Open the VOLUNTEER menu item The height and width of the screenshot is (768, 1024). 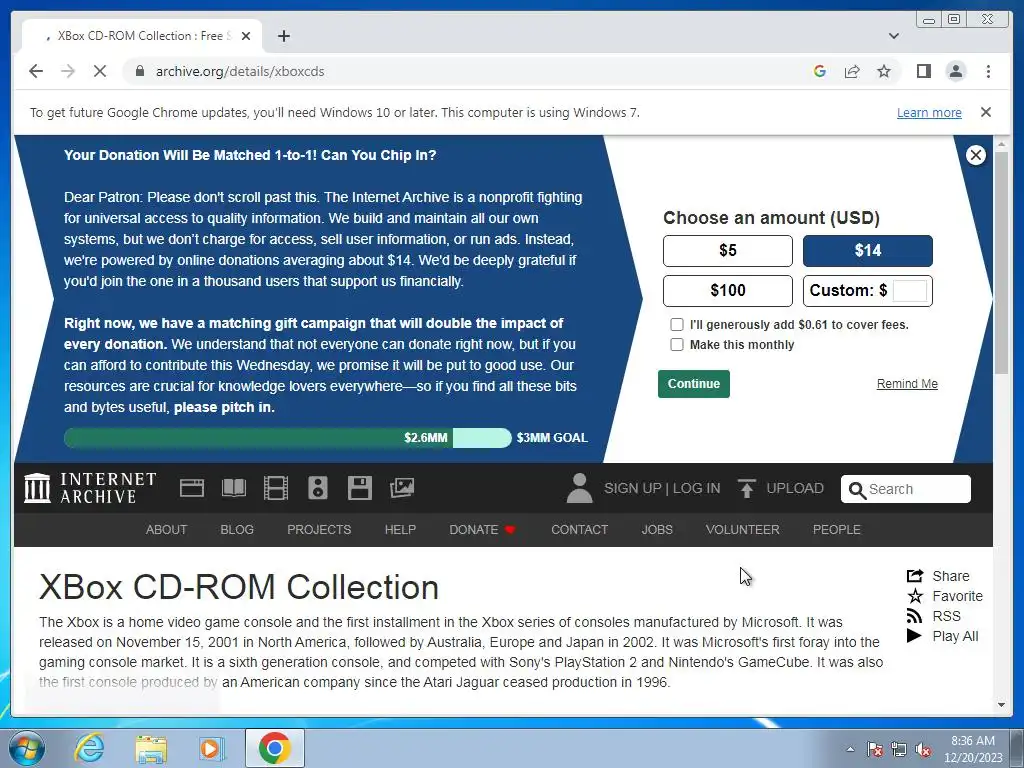click(x=743, y=530)
